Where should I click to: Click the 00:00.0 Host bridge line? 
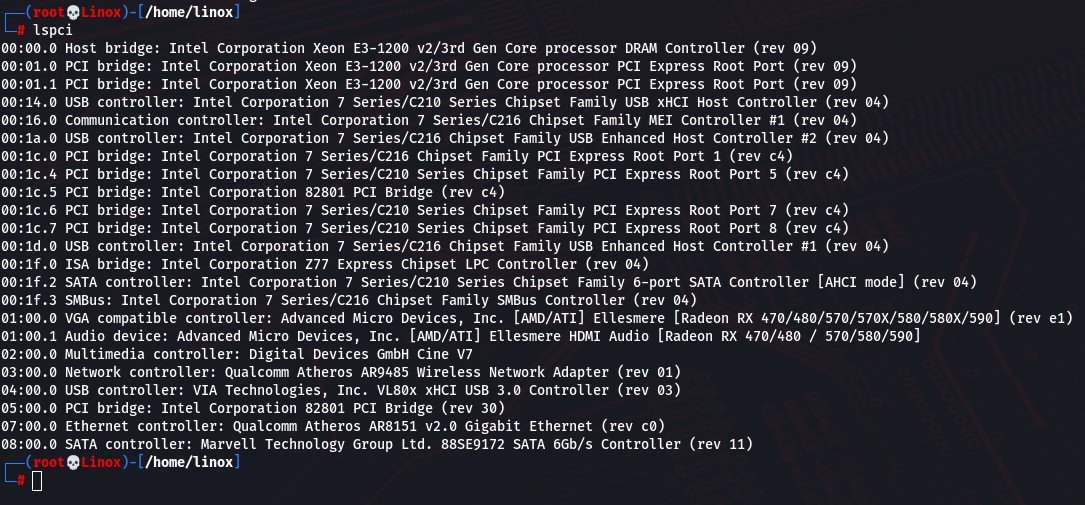(409, 48)
